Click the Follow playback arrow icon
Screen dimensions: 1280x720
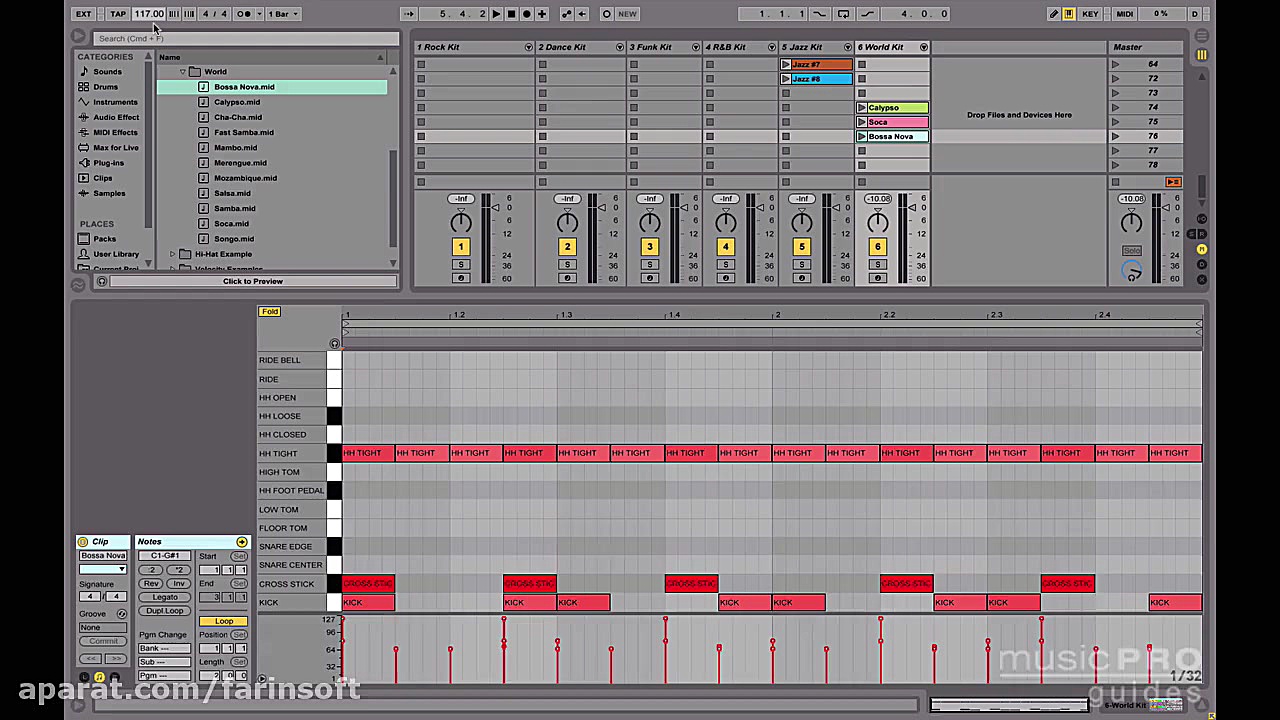(x=408, y=14)
